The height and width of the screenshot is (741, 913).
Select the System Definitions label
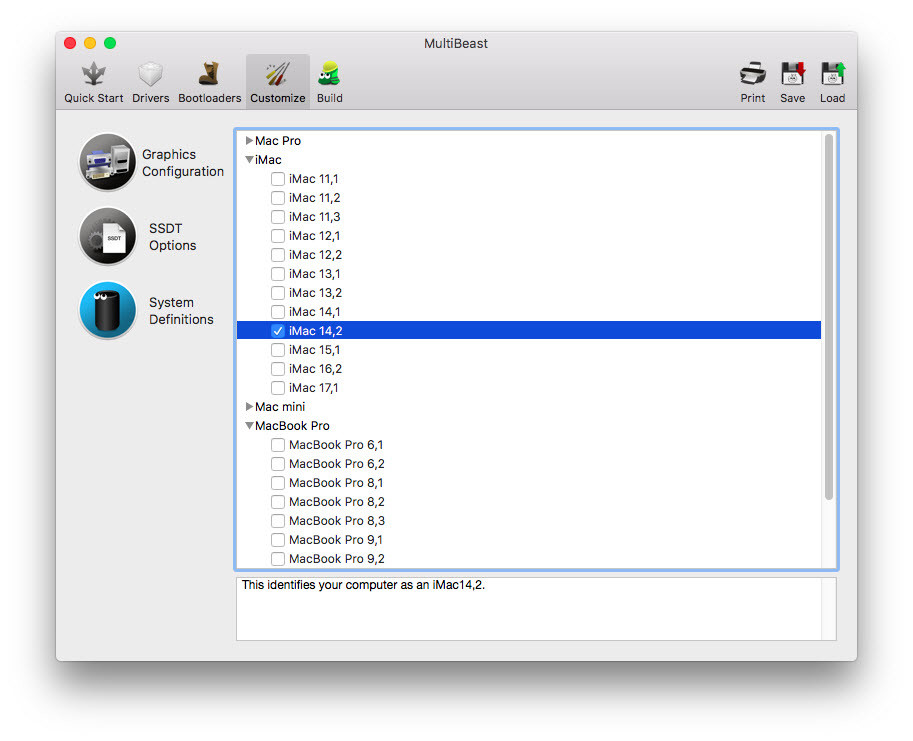point(181,311)
